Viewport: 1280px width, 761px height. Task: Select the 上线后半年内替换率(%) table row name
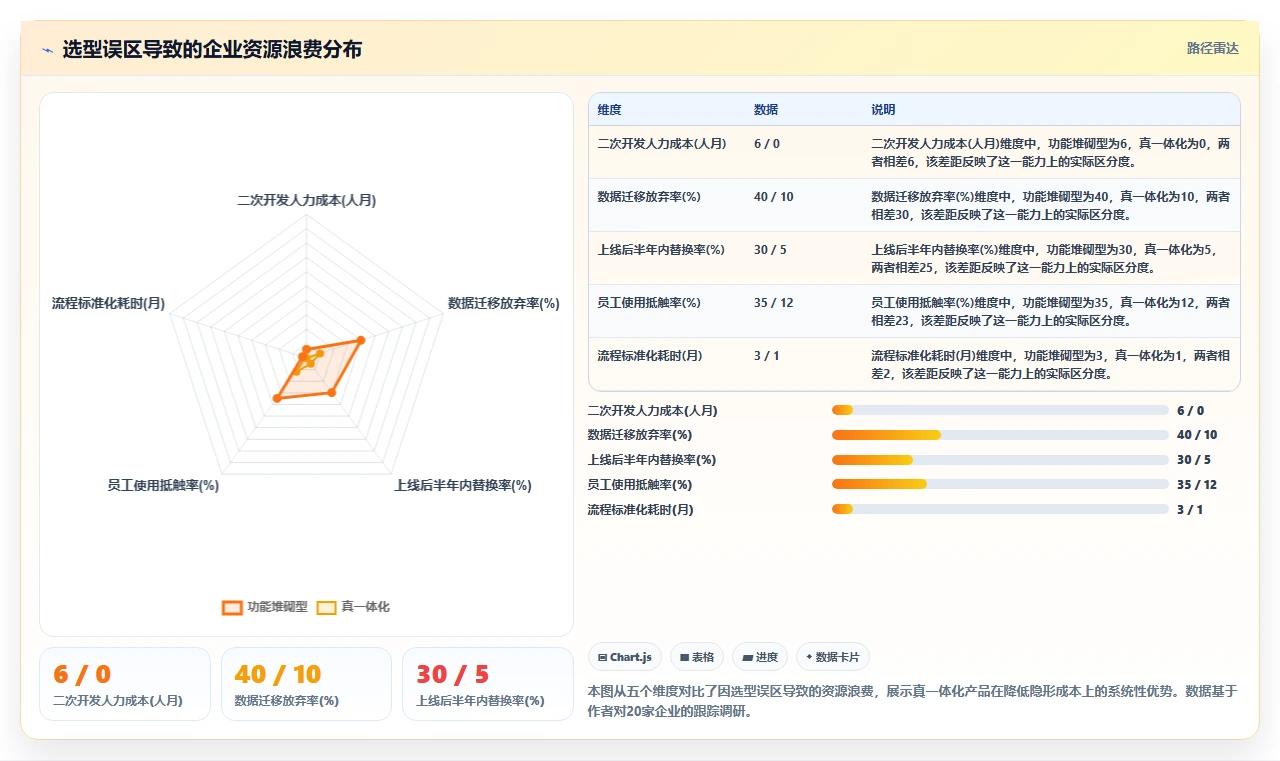(x=661, y=250)
